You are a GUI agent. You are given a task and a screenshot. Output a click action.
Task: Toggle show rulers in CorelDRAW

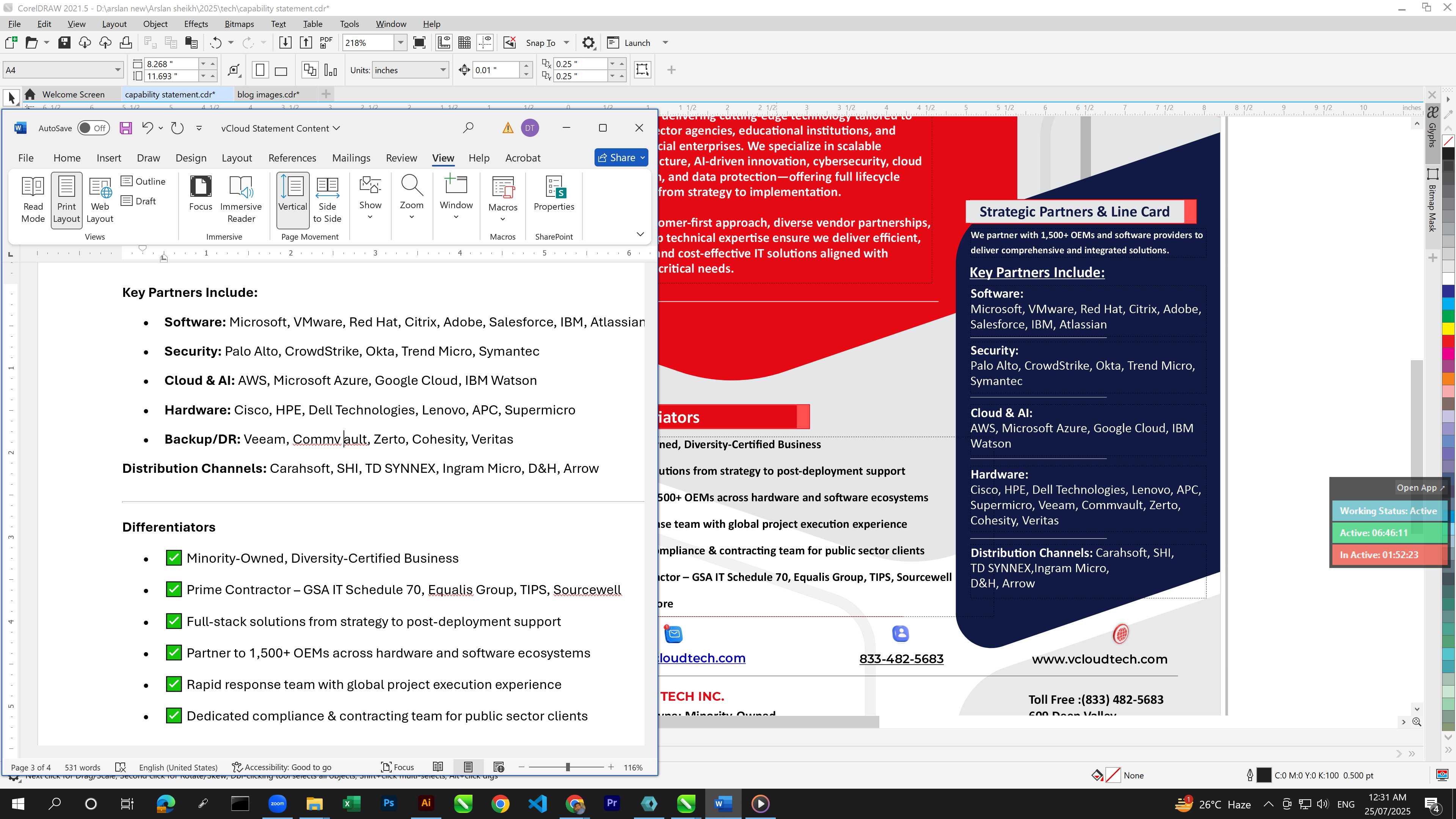coord(444,42)
